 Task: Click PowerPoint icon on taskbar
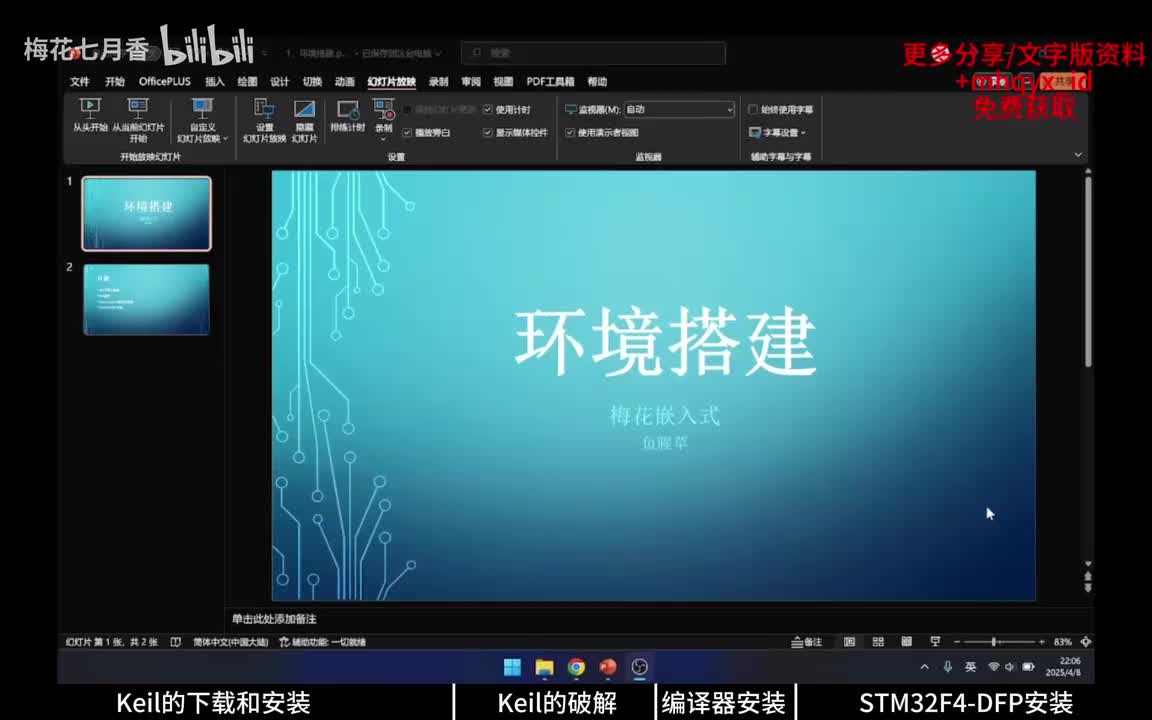pyautogui.click(x=608, y=666)
